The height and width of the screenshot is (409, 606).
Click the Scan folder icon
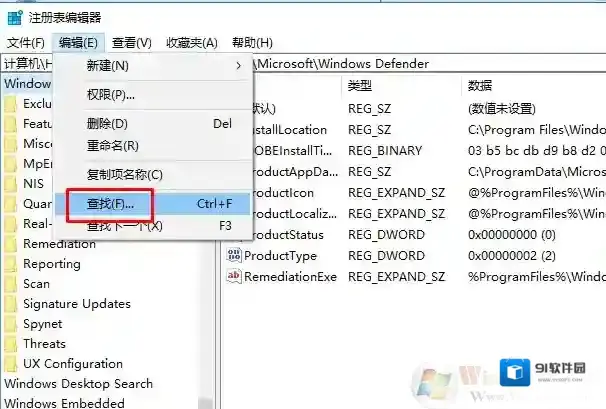tap(11, 284)
